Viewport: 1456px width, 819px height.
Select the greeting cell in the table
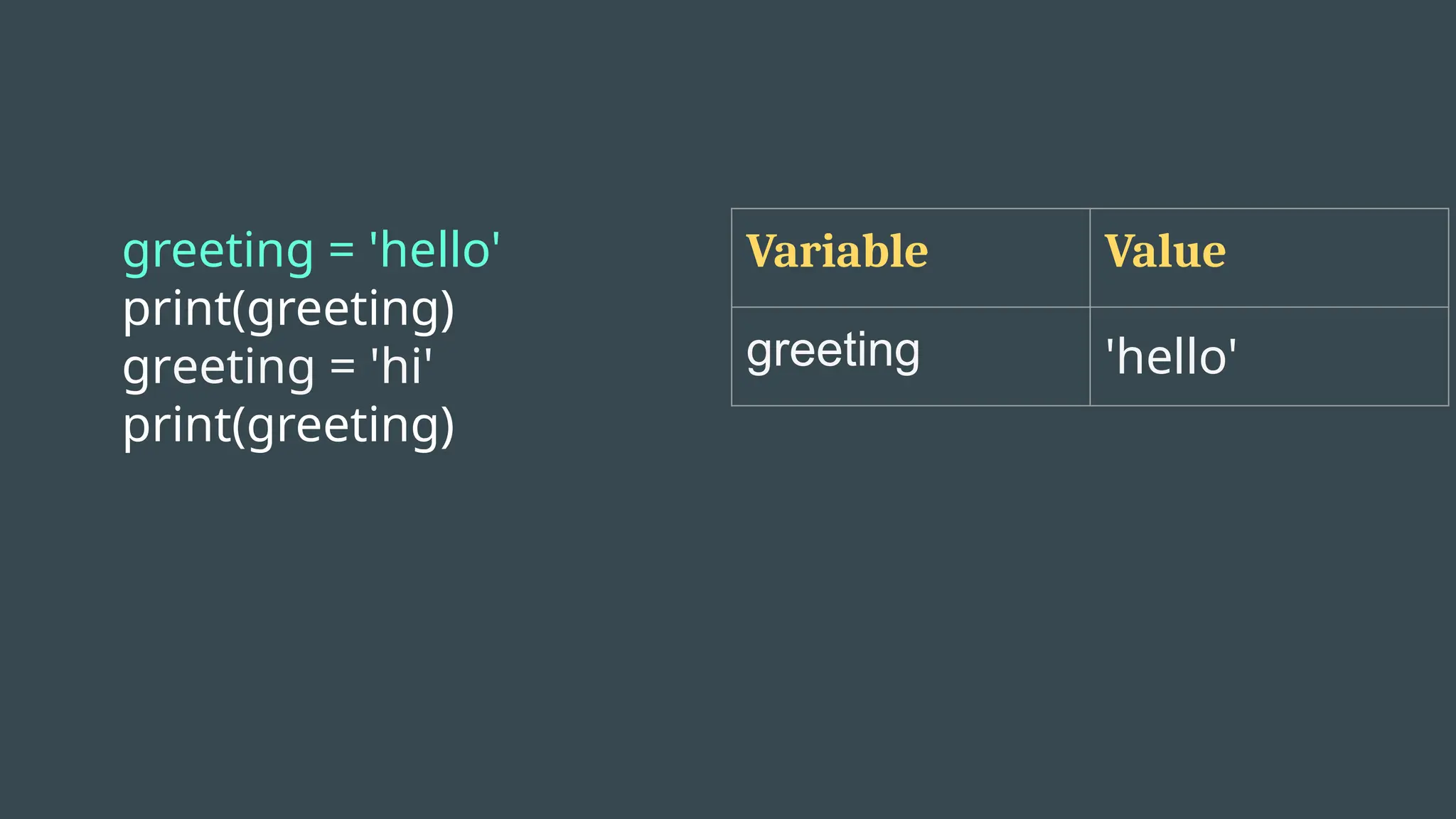(x=833, y=352)
